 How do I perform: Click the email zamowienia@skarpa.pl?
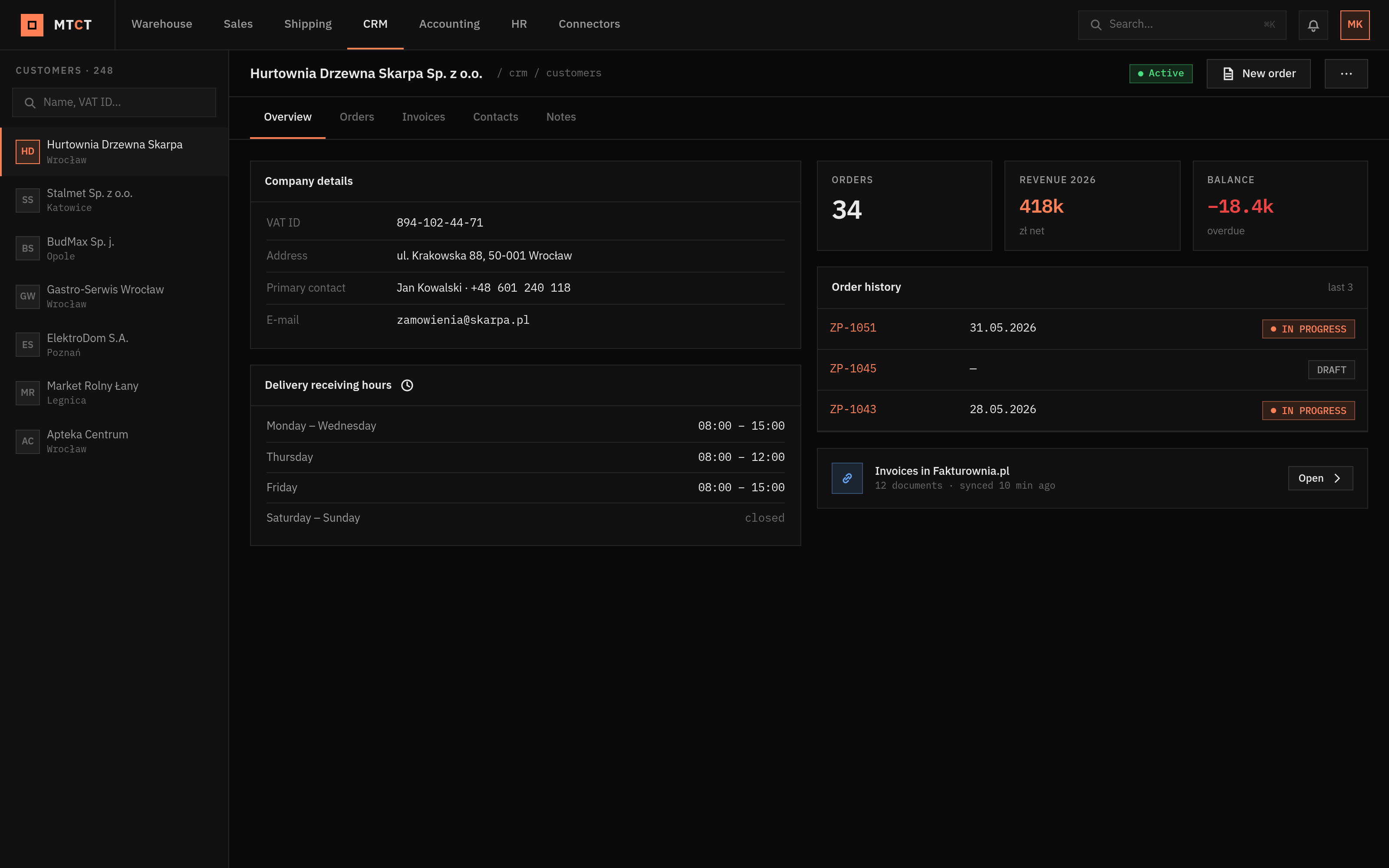[463, 320]
